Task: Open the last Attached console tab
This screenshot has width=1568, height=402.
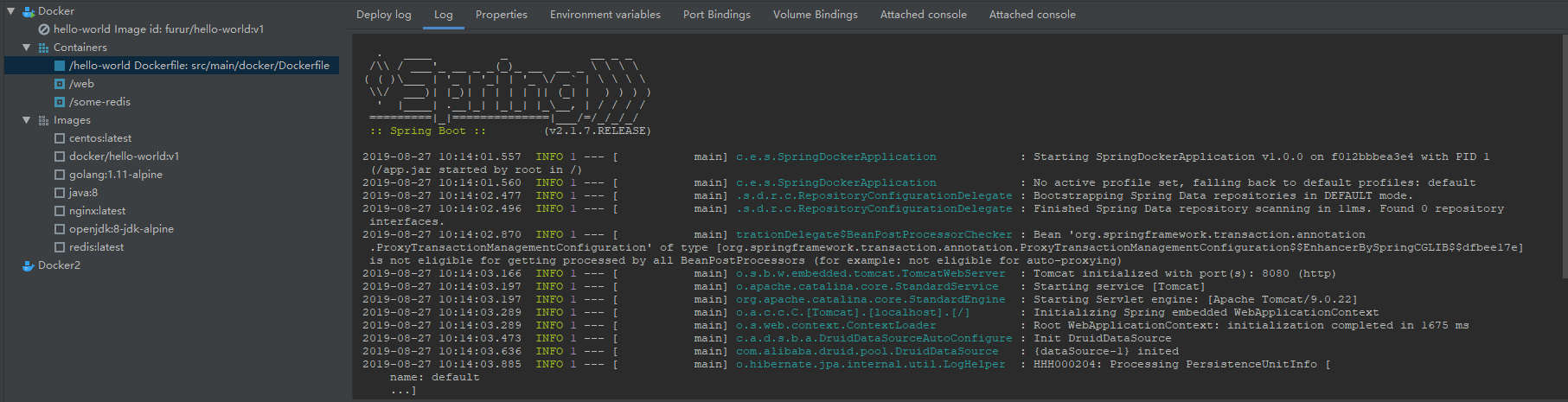Action: [1033, 15]
